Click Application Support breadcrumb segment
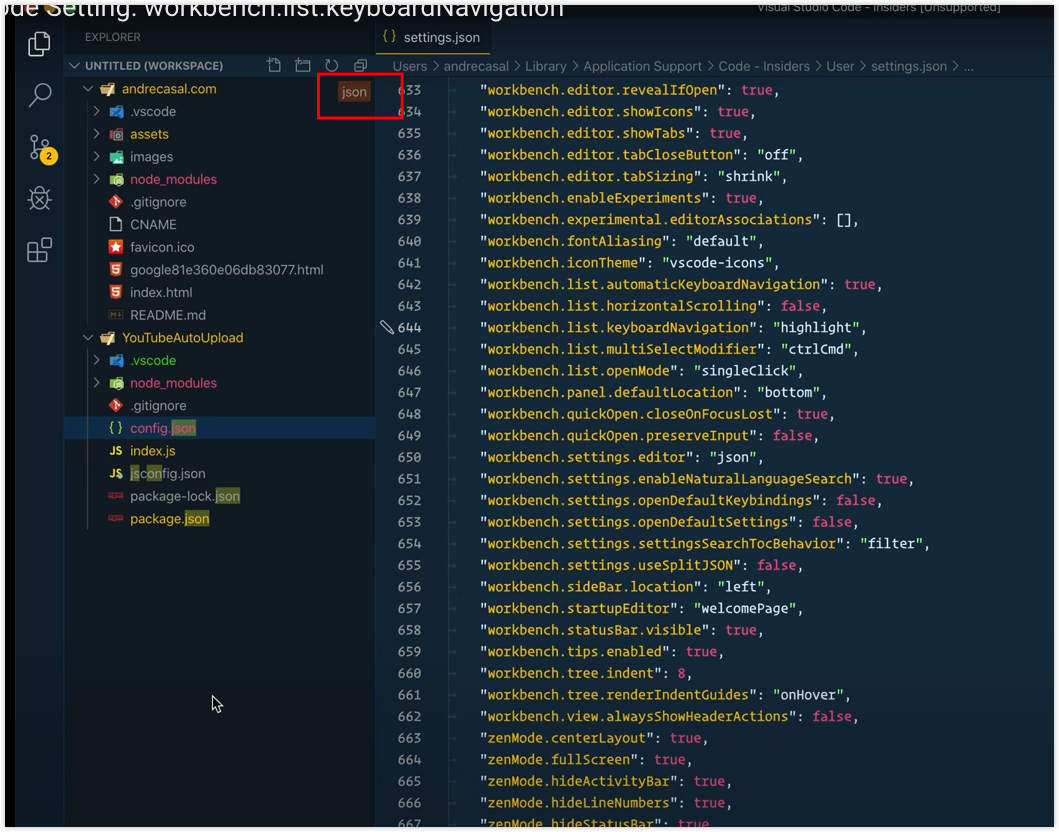Image resolution: width=1059 pixels, height=832 pixels. click(x=642, y=66)
